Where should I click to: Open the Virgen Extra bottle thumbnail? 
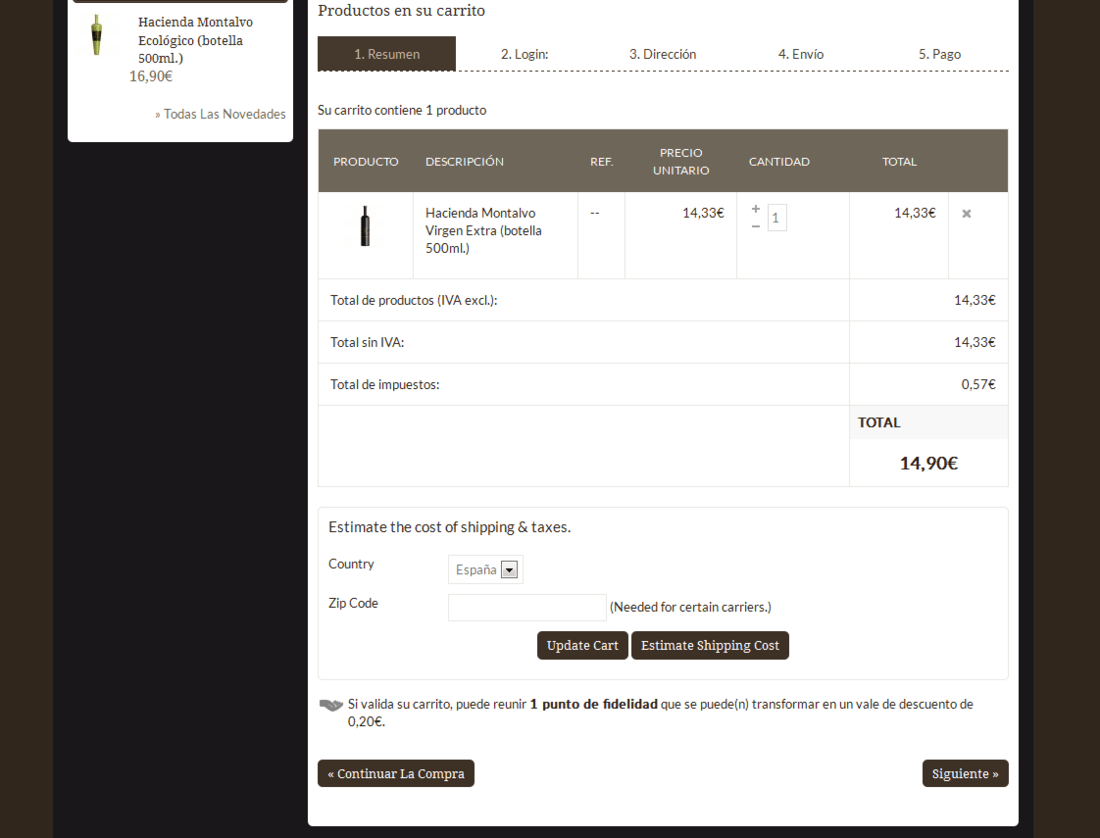coord(365,226)
